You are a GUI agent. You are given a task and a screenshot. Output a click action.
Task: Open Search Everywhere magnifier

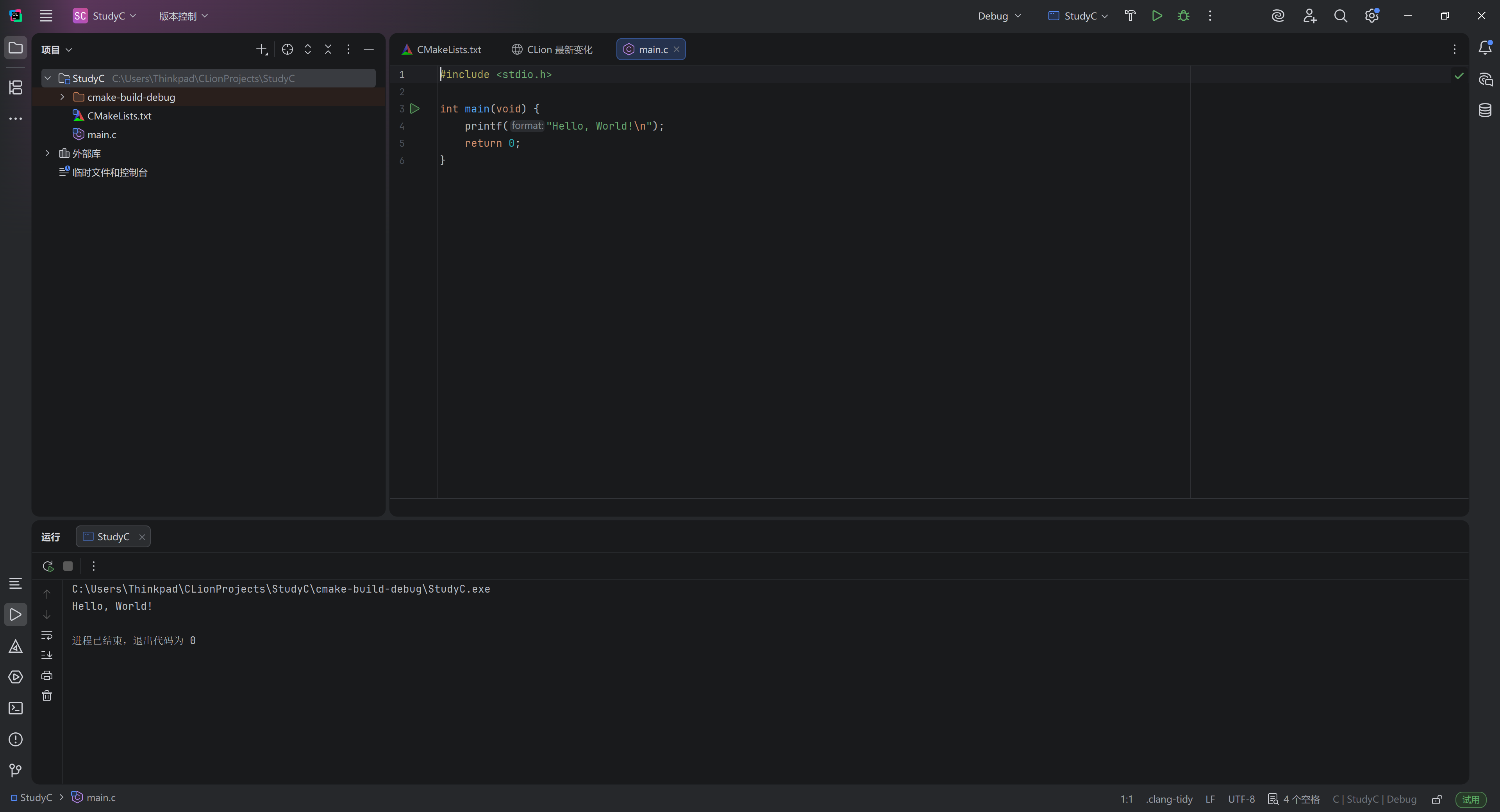1341,16
